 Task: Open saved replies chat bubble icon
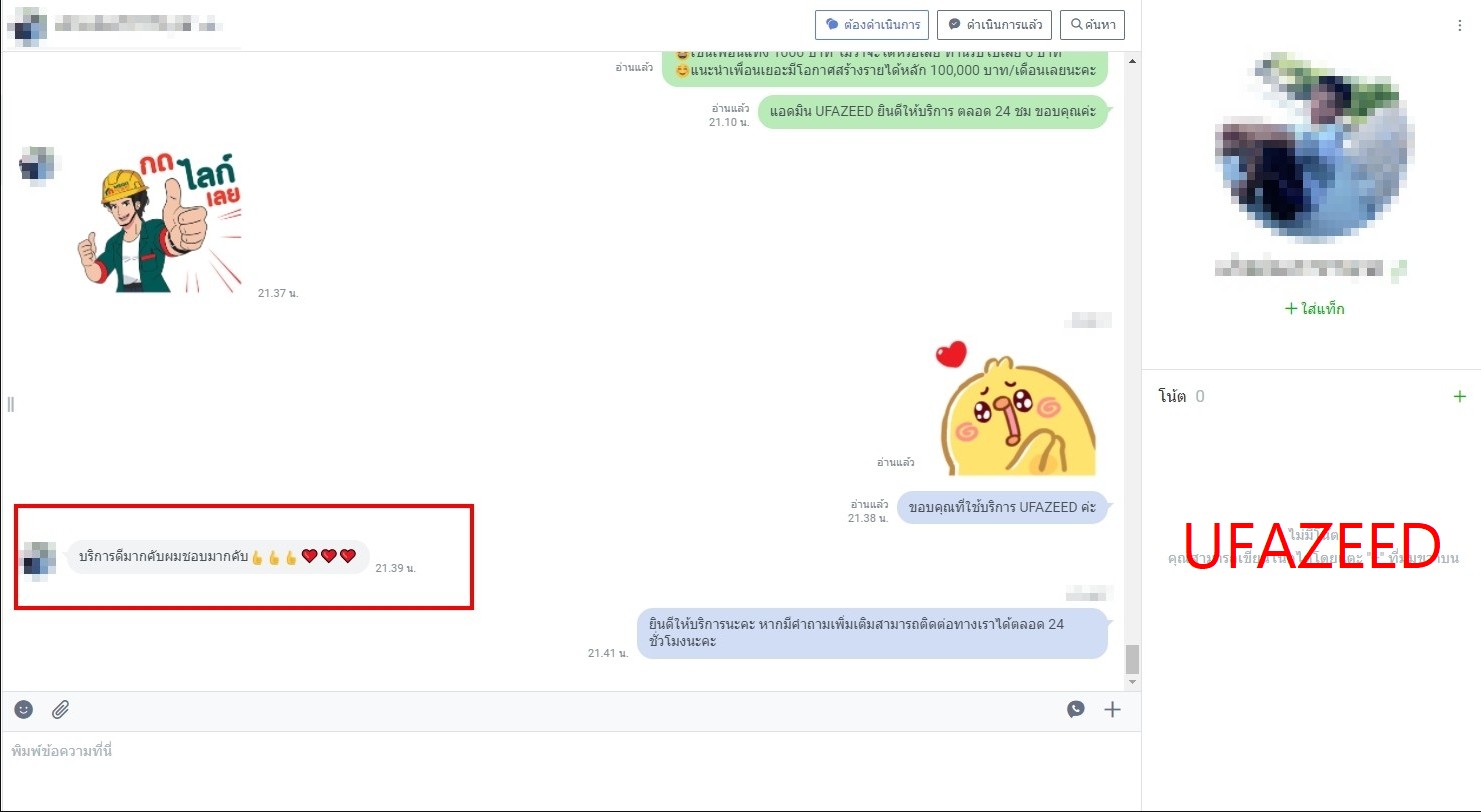click(1075, 710)
